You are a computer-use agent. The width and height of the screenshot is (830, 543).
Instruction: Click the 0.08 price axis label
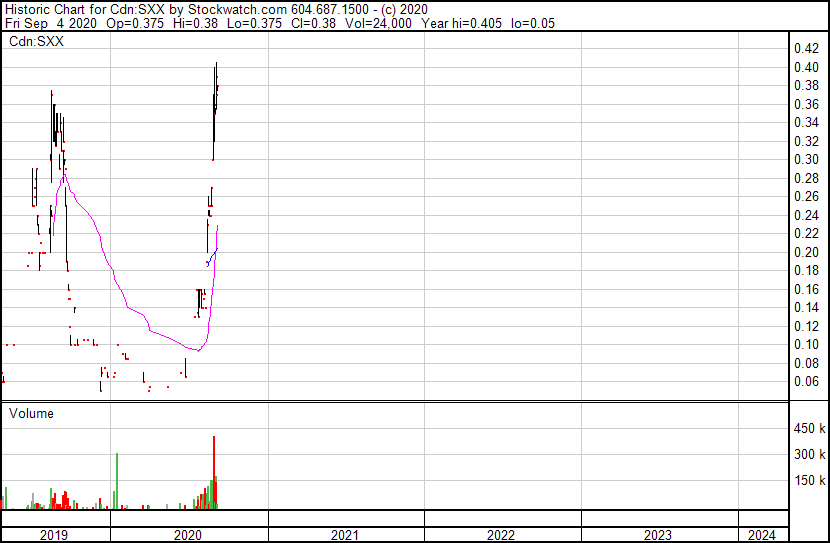(806, 363)
